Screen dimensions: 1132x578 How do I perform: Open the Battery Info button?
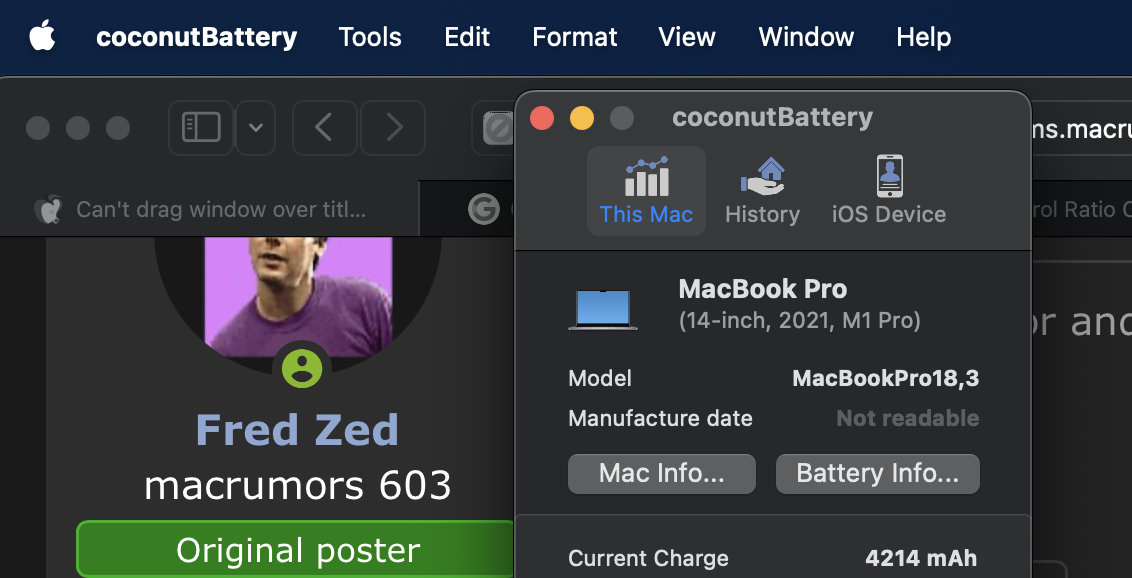tap(877, 474)
